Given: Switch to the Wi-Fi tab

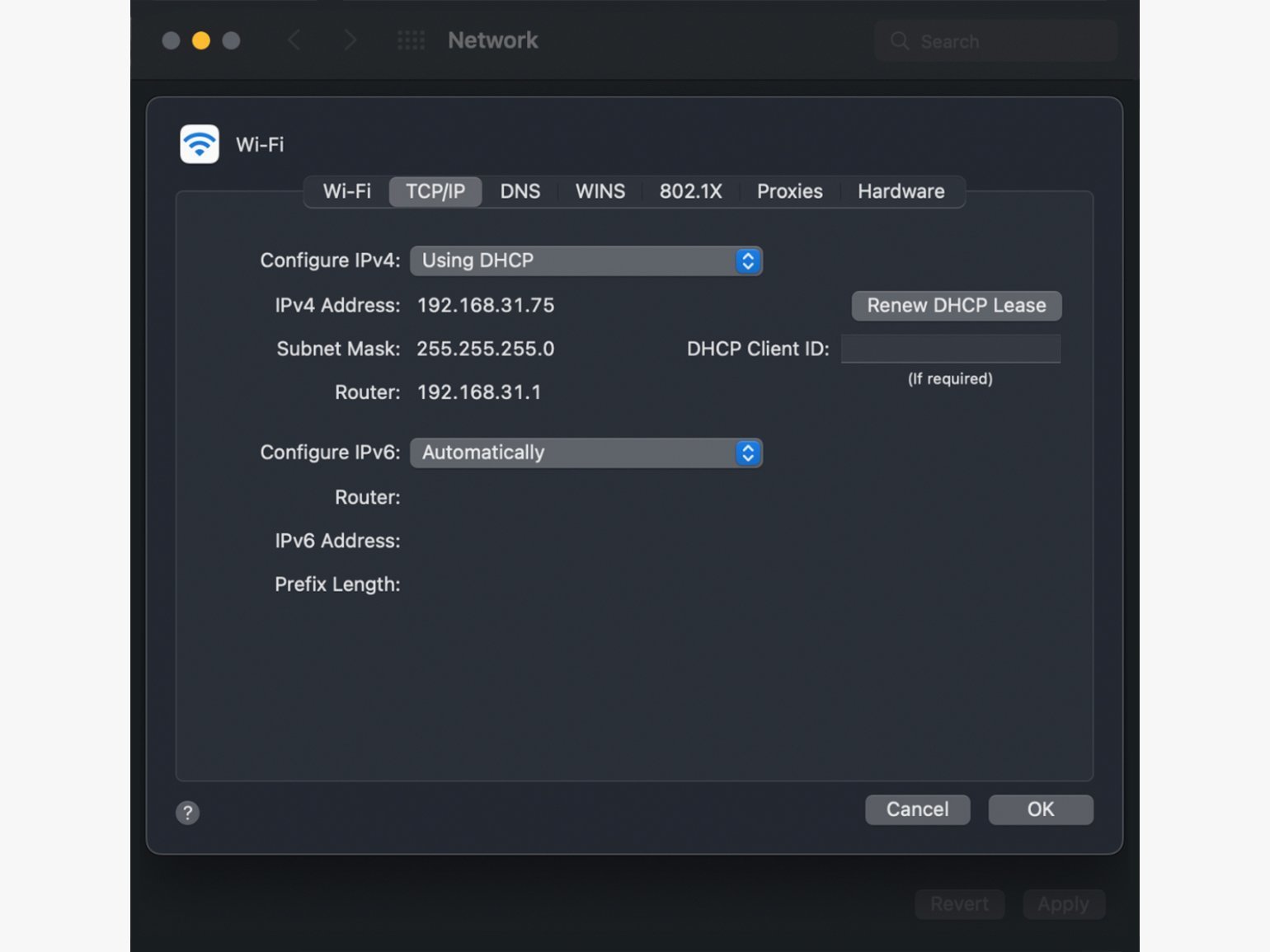Looking at the screenshot, I should (x=346, y=191).
